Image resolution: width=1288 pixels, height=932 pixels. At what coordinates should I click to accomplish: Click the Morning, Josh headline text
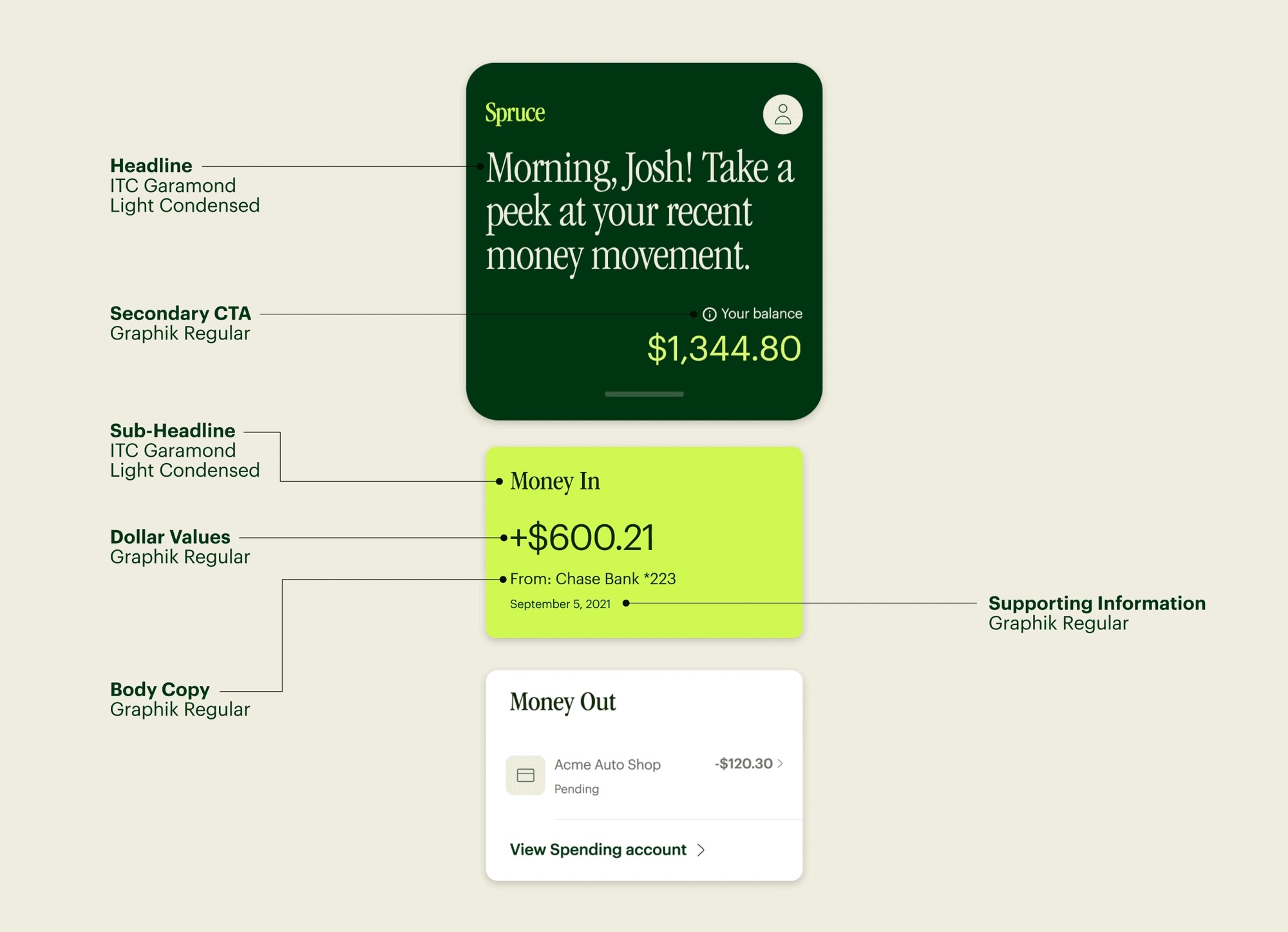(x=640, y=212)
